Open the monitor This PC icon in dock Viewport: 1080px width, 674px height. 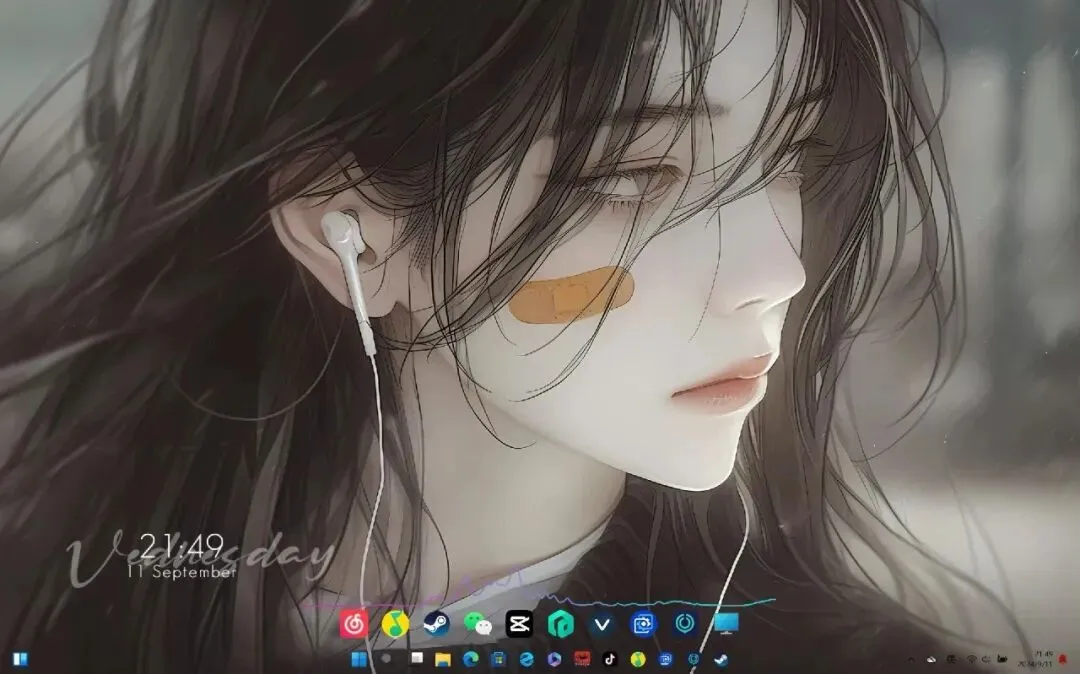click(726, 624)
